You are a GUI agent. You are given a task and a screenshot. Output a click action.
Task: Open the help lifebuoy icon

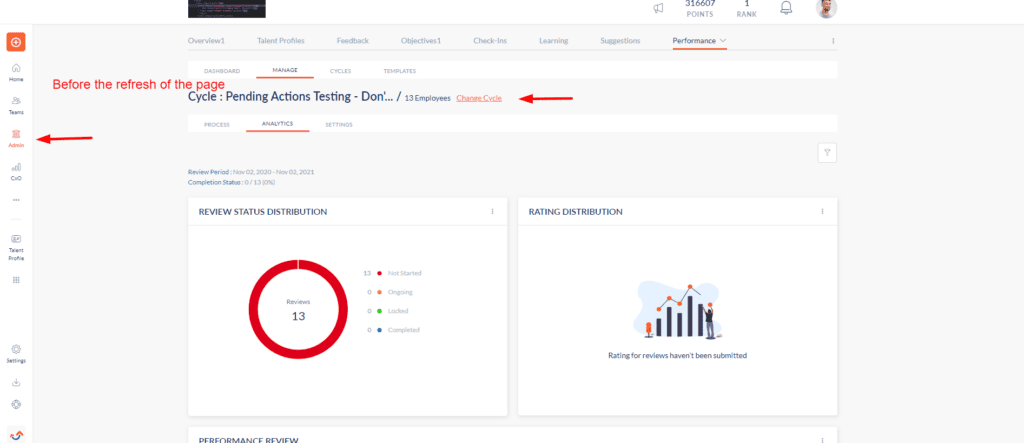coord(16,404)
